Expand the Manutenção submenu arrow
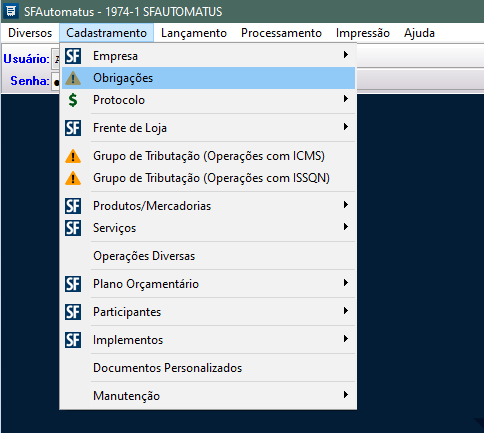Viewport: 484px width, 433px height. click(x=346, y=395)
